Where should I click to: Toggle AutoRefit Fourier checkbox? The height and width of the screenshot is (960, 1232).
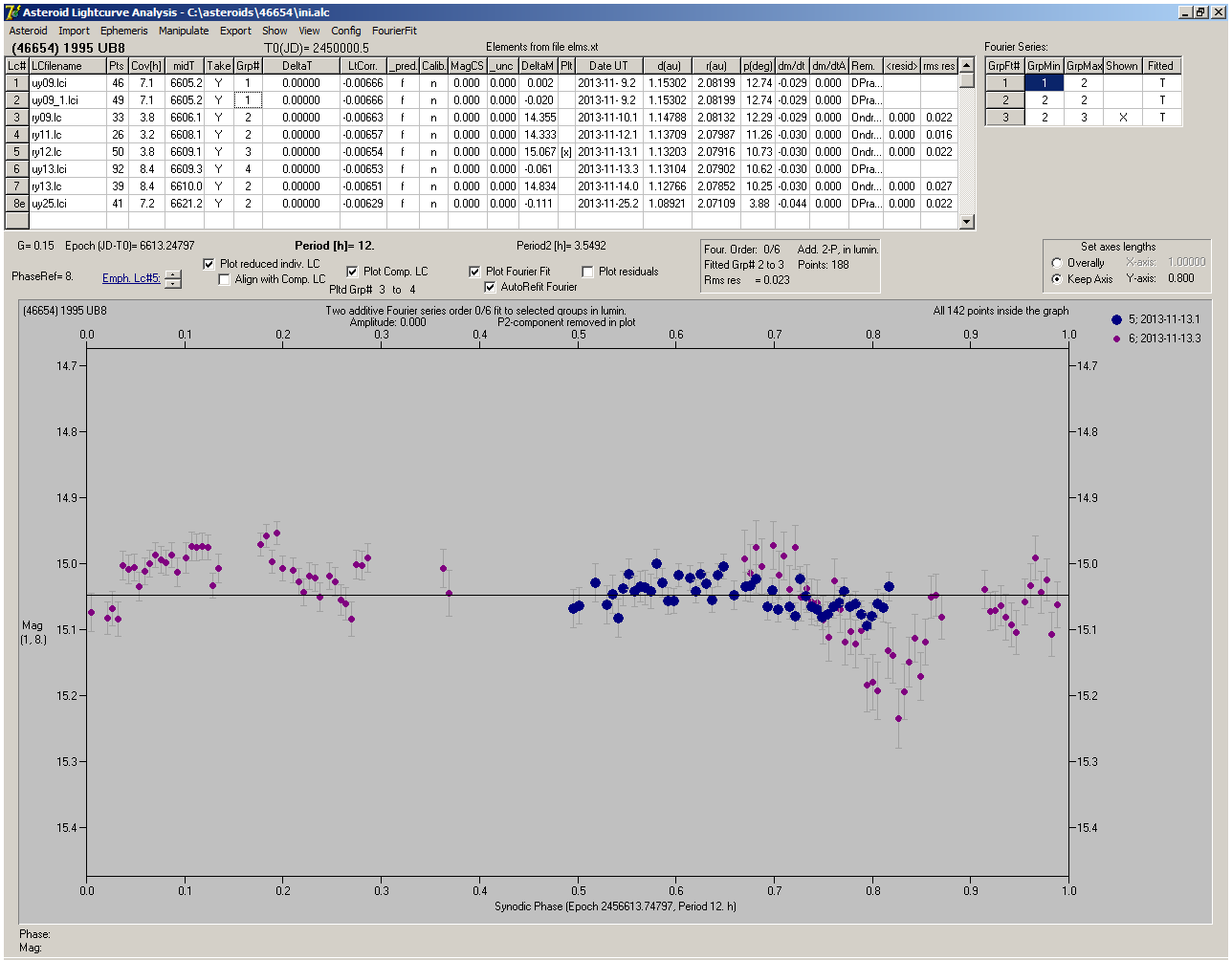[490, 287]
